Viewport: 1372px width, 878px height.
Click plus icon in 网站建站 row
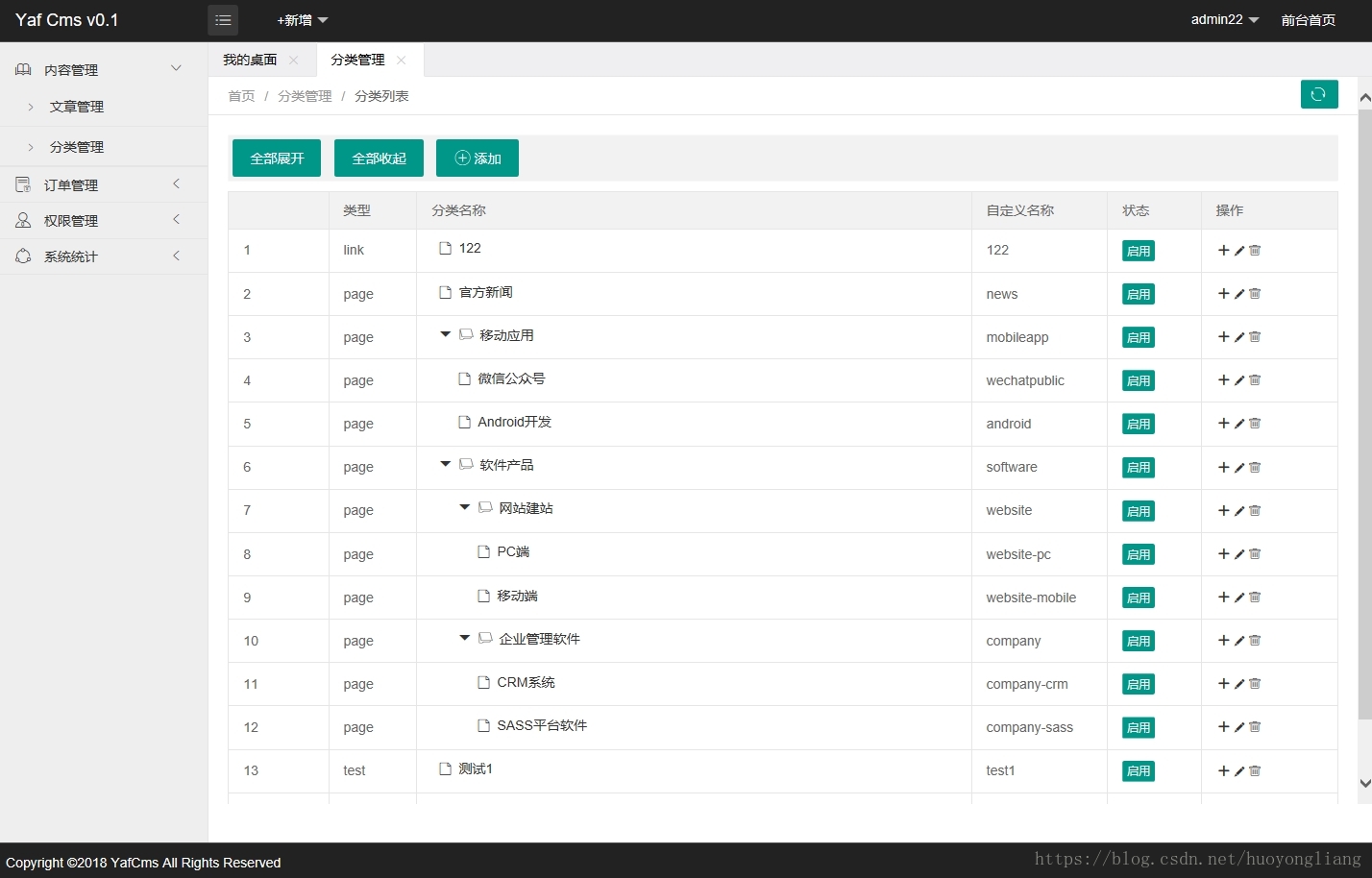click(x=1223, y=510)
